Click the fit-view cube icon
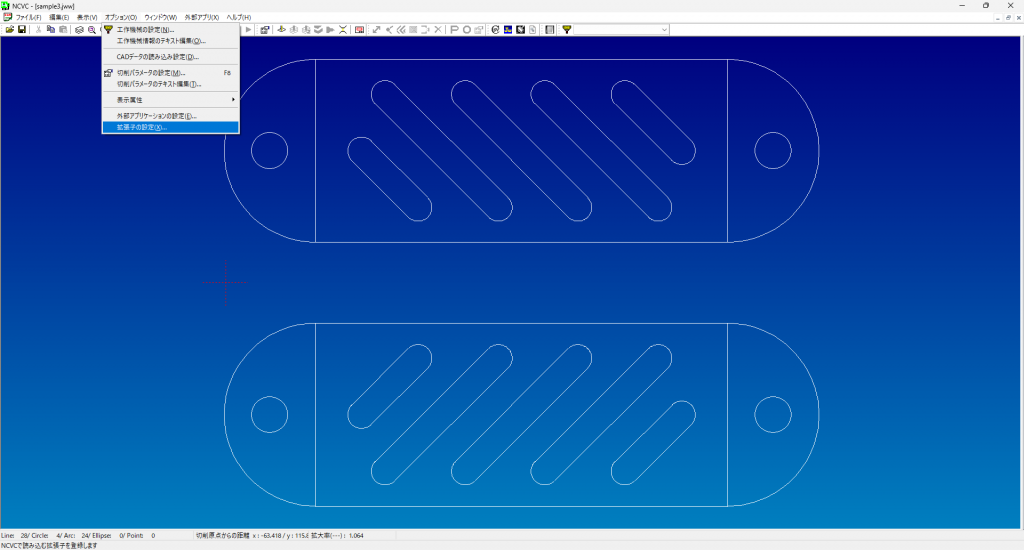1024x550 pixels. tap(80, 29)
